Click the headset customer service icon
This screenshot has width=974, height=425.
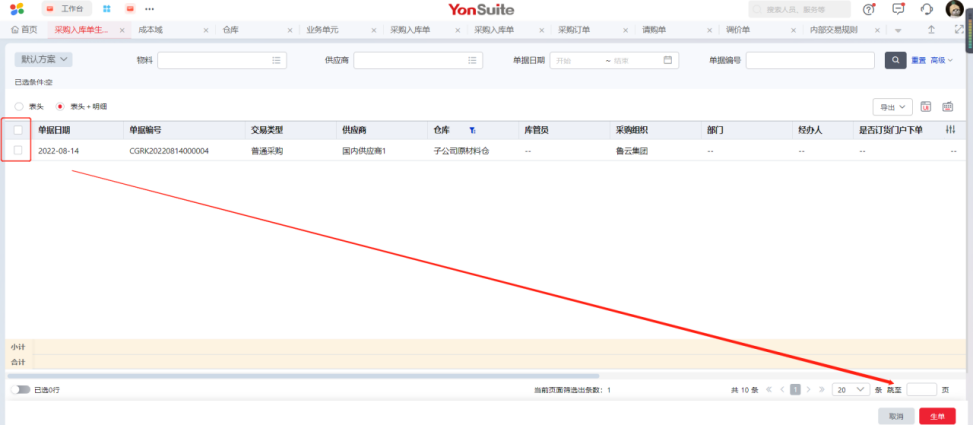click(926, 9)
